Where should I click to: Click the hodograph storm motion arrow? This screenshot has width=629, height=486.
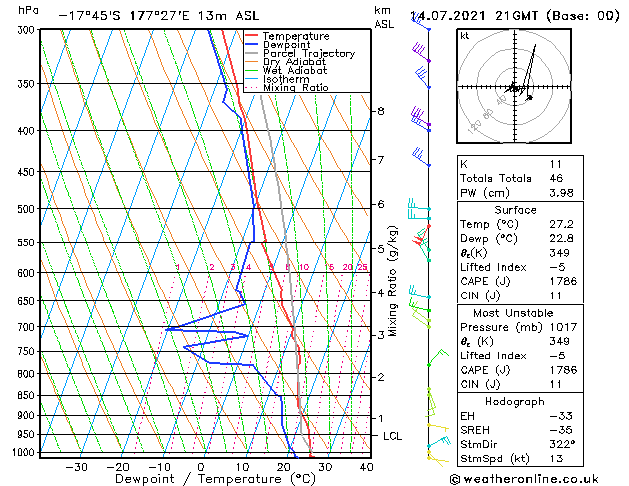(x=530, y=97)
